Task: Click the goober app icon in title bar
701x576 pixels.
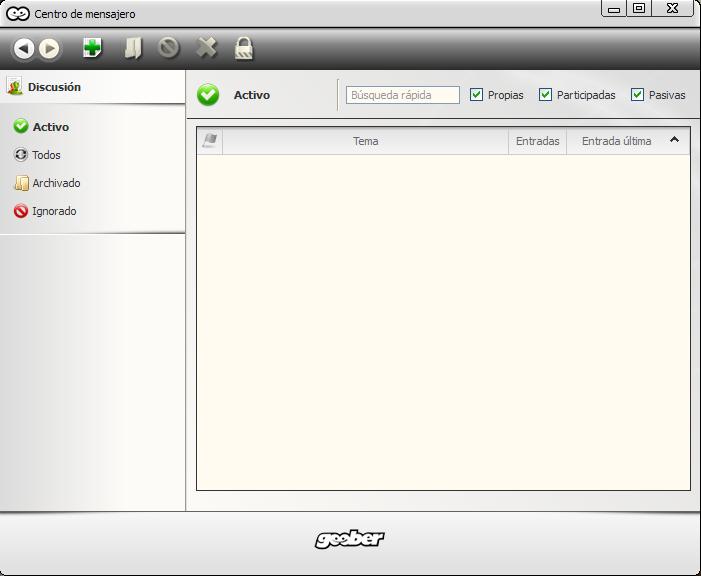Action: coord(18,14)
